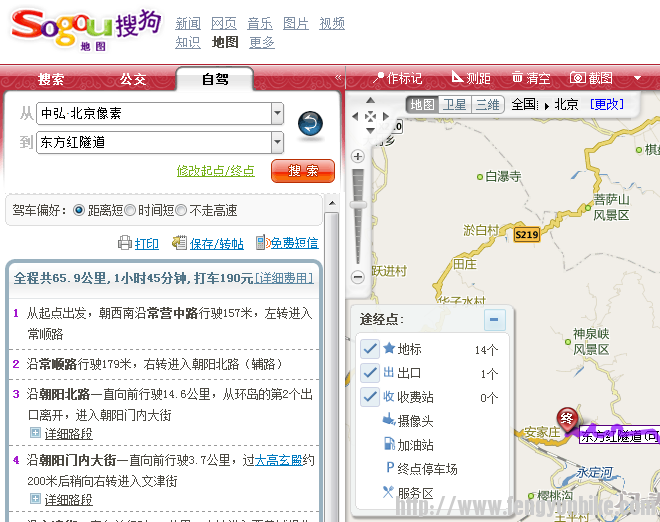
Task: Click the gas station 加油站 icon
Action: 389,444
